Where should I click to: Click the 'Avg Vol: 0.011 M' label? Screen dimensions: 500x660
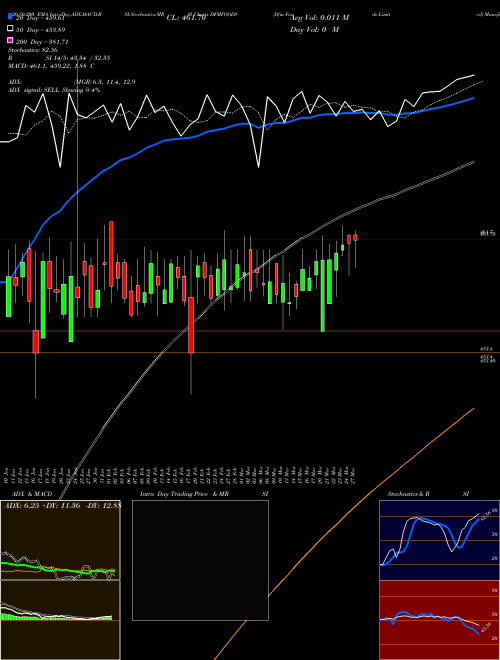(x=320, y=18)
